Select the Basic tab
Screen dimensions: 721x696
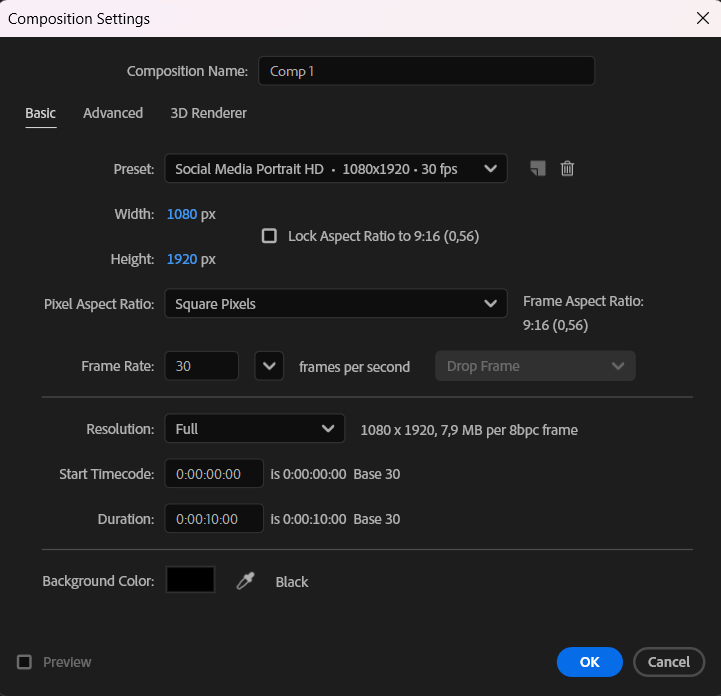pos(40,113)
